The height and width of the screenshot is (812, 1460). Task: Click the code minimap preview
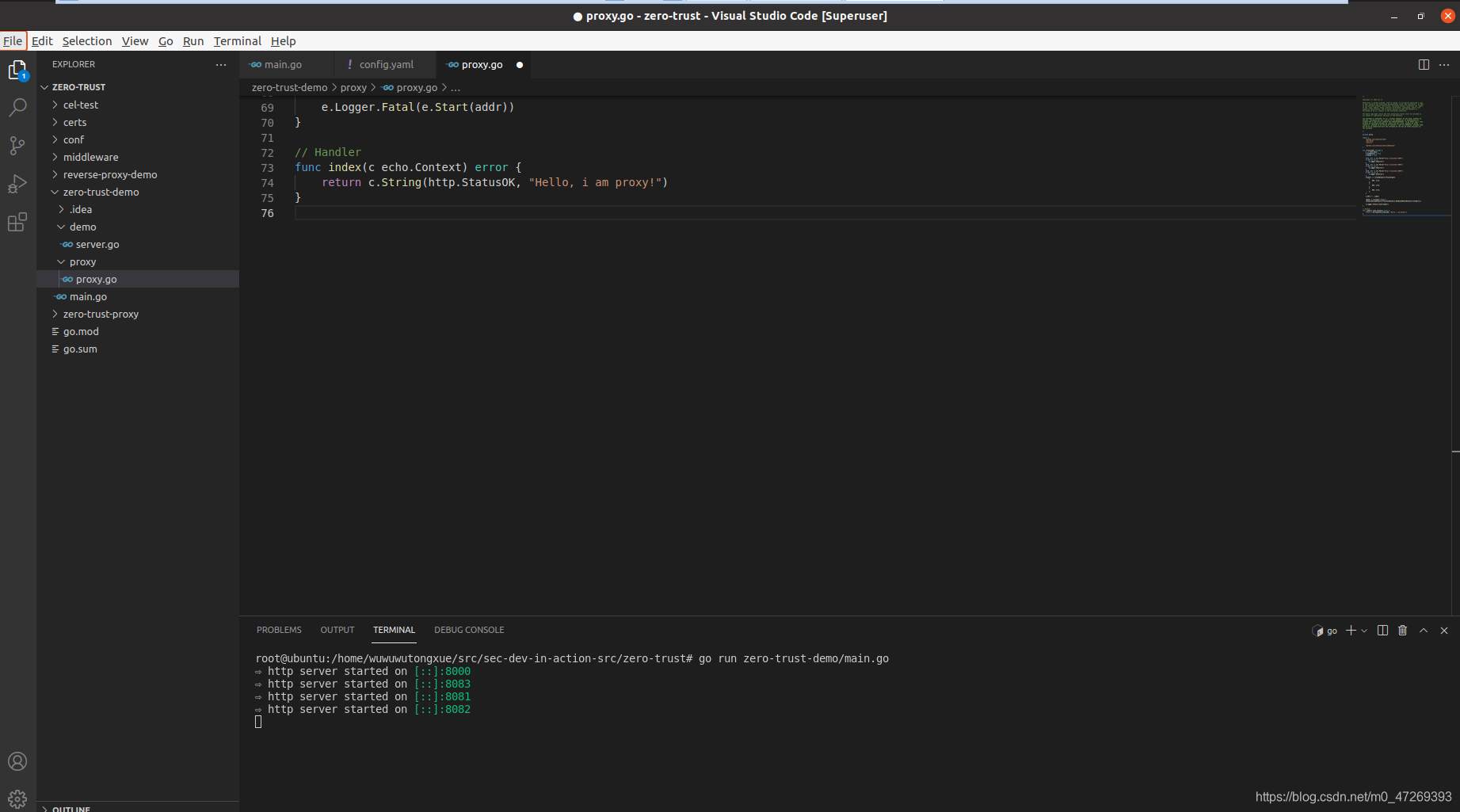click(1406, 157)
